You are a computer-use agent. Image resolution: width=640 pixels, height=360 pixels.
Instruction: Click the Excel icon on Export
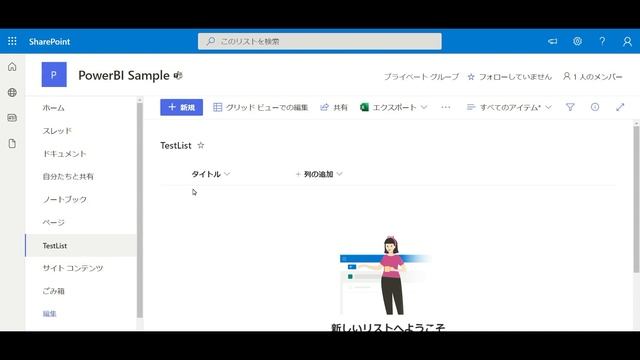[364, 107]
